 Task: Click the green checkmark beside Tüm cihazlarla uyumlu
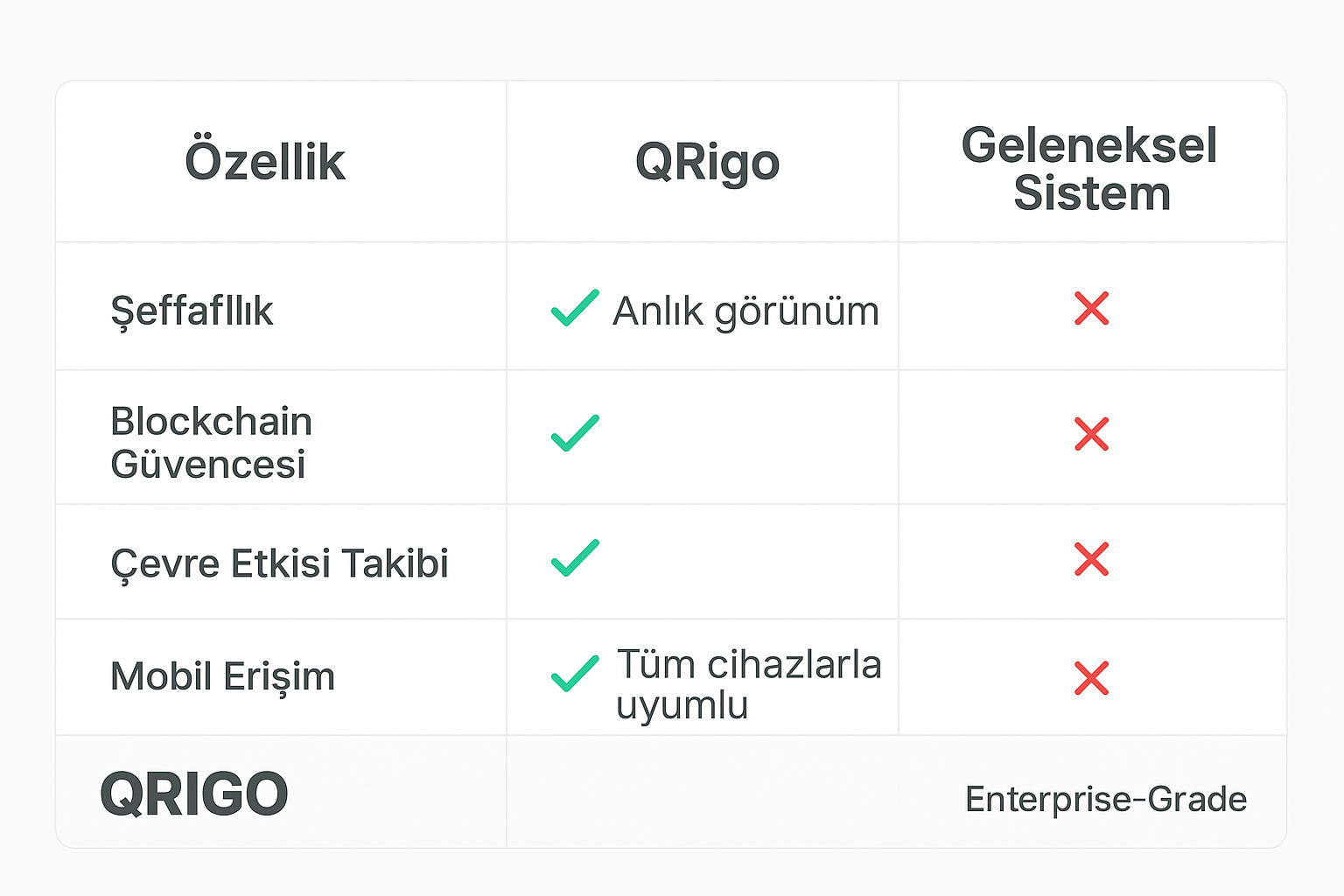[x=575, y=674]
